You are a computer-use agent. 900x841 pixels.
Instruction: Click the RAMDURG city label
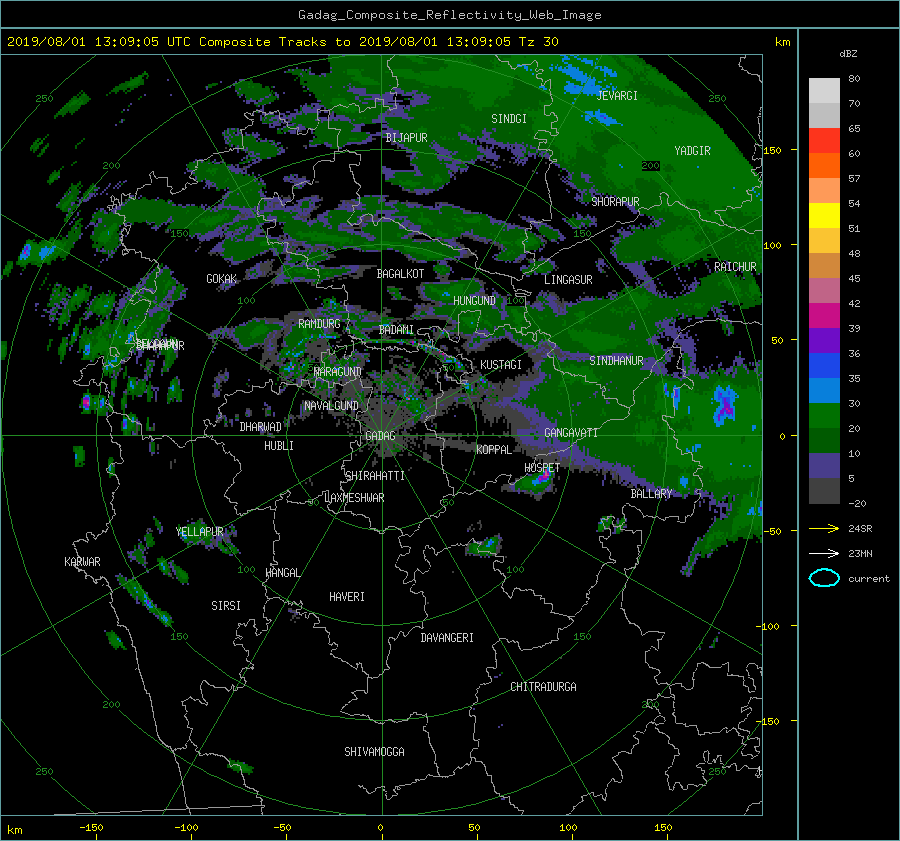(319, 324)
